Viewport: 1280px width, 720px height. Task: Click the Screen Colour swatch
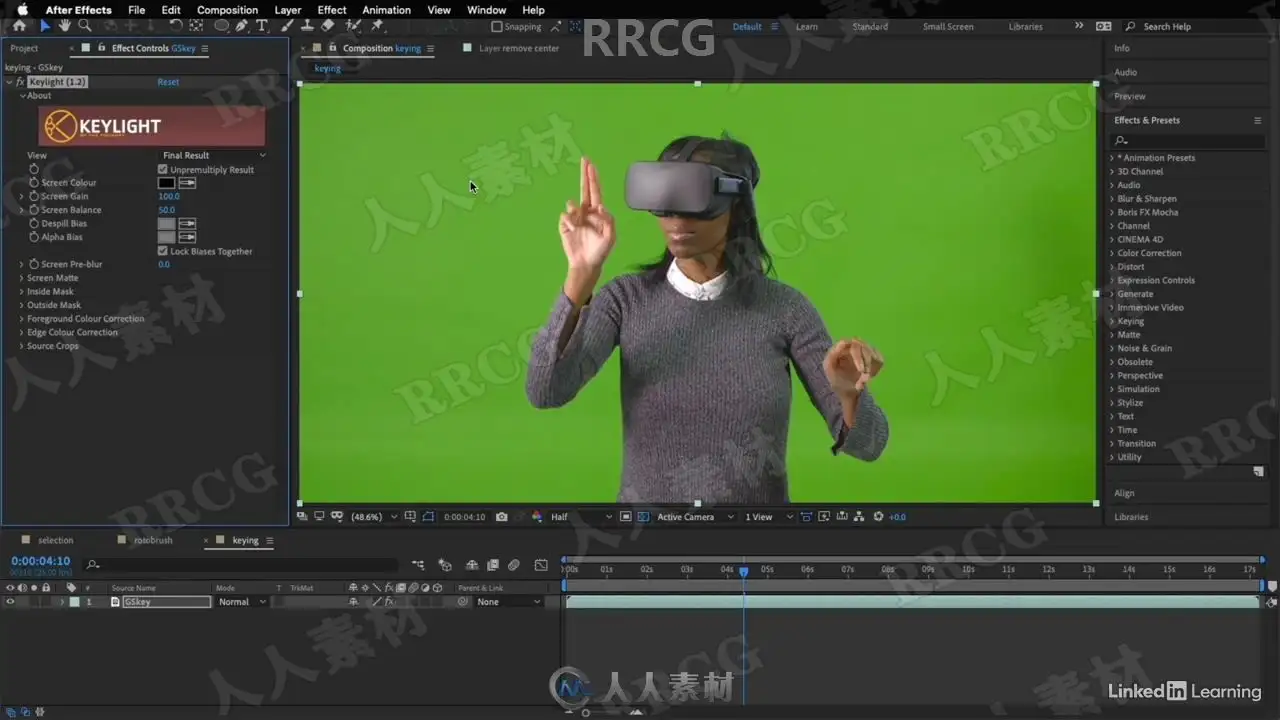tap(166, 183)
